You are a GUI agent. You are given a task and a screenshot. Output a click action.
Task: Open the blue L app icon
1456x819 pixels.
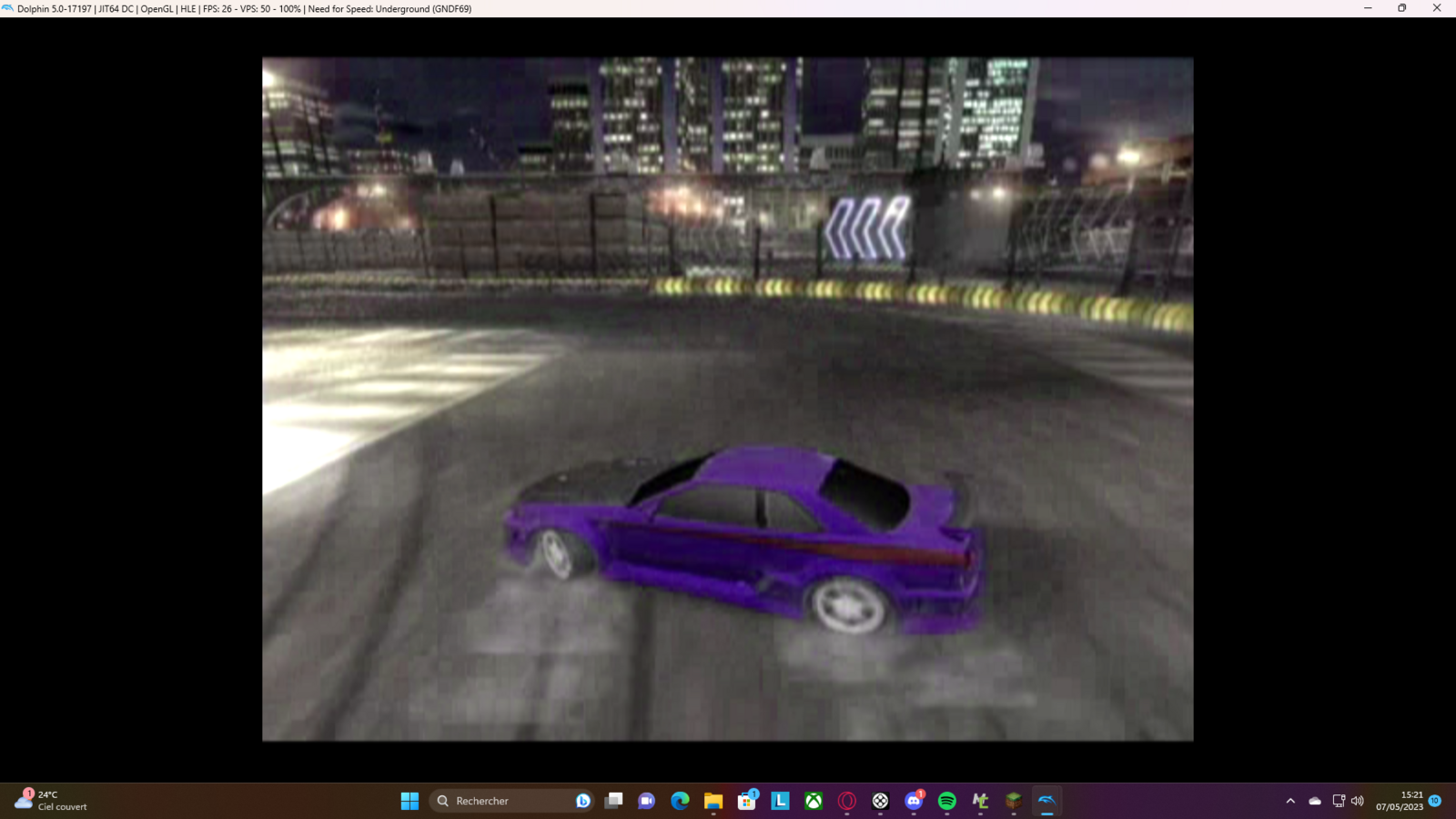point(780,801)
